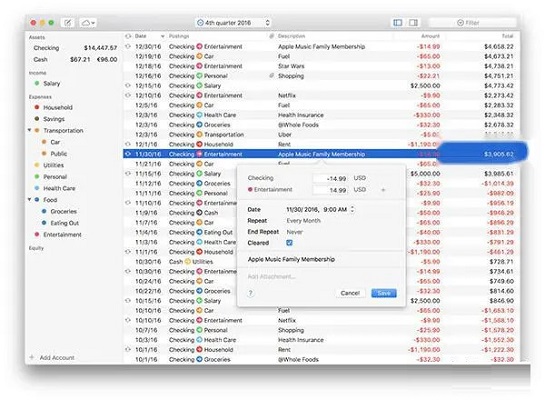Click the Eating Out icon on 11/4/16 row
The height and width of the screenshot is (400, 545).
pyautogui.click(x=200, y=232)
